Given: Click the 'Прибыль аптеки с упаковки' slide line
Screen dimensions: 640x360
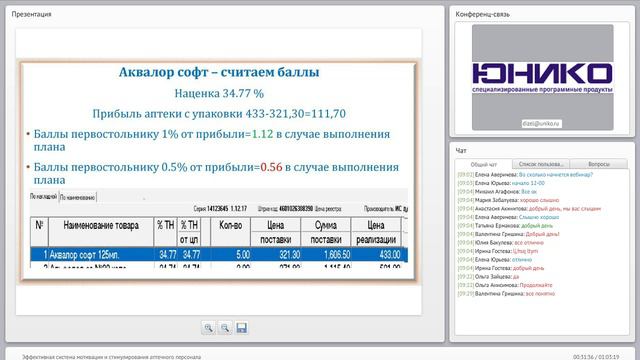Looking at the screenshot, I should [219, 113].
